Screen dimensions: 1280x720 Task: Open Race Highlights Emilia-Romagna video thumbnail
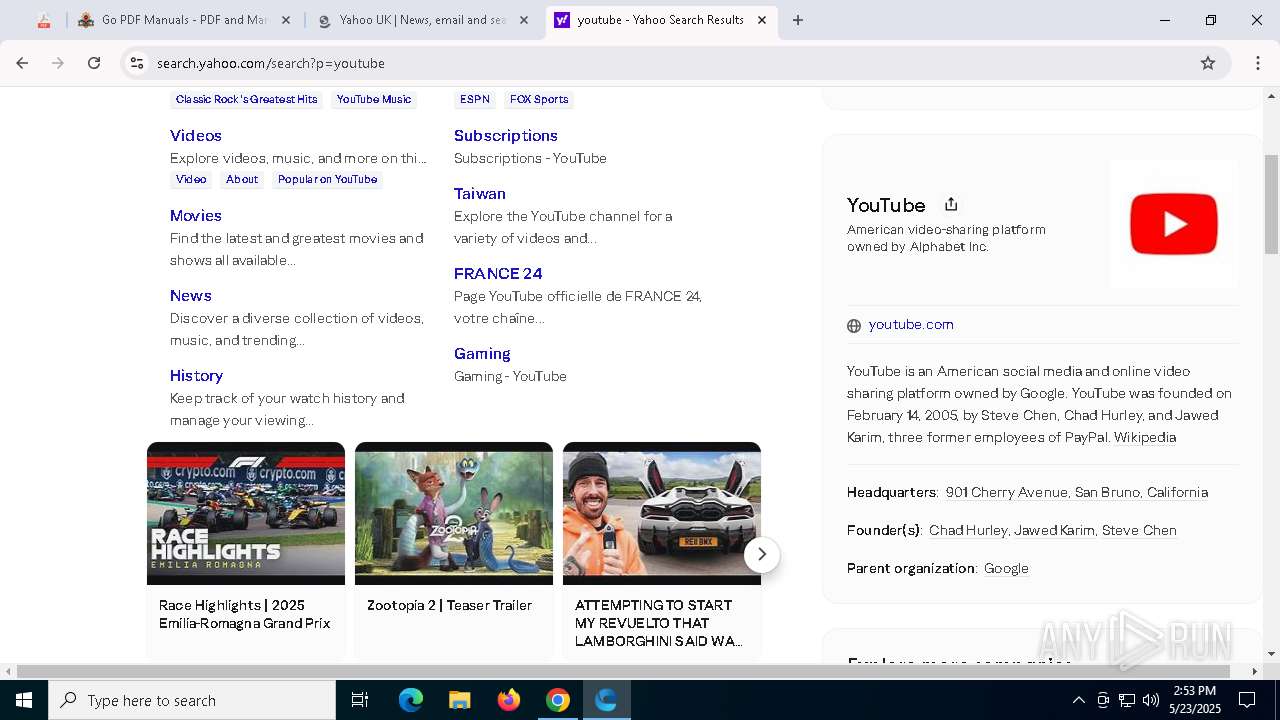click(x=246, y=513)
